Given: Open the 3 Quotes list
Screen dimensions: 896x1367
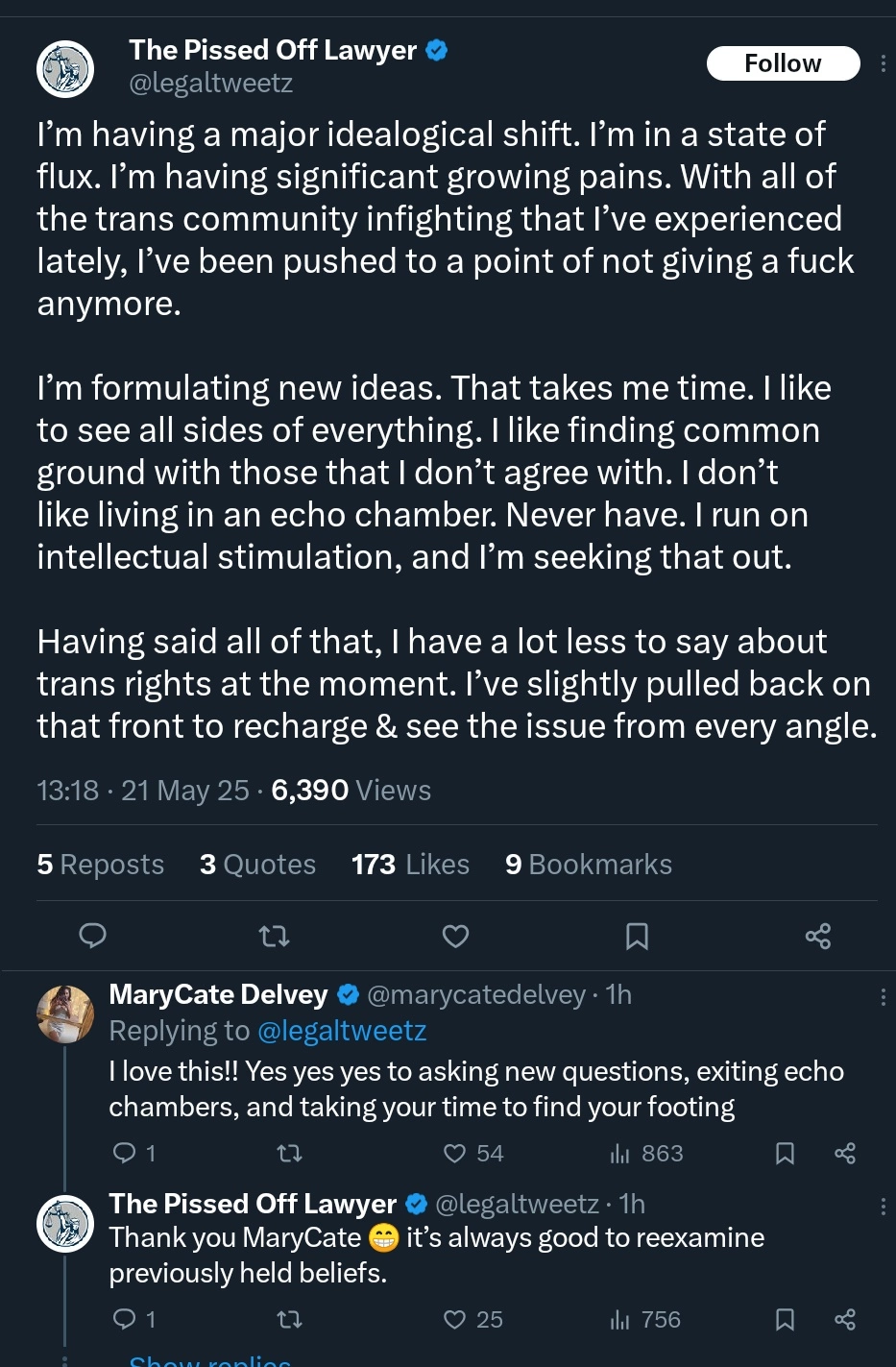Looking at the screenshot, I should (257, 865).
